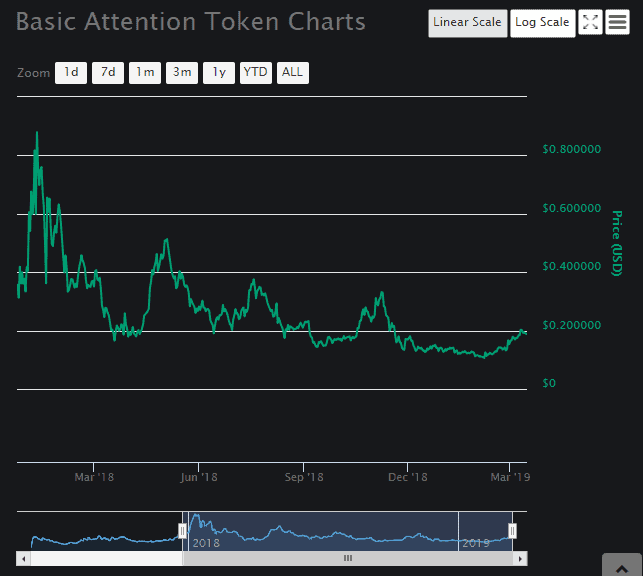Screen dimensions: 643x576
Task: Click the 2018 label in navigator
Action: (206, 543)
